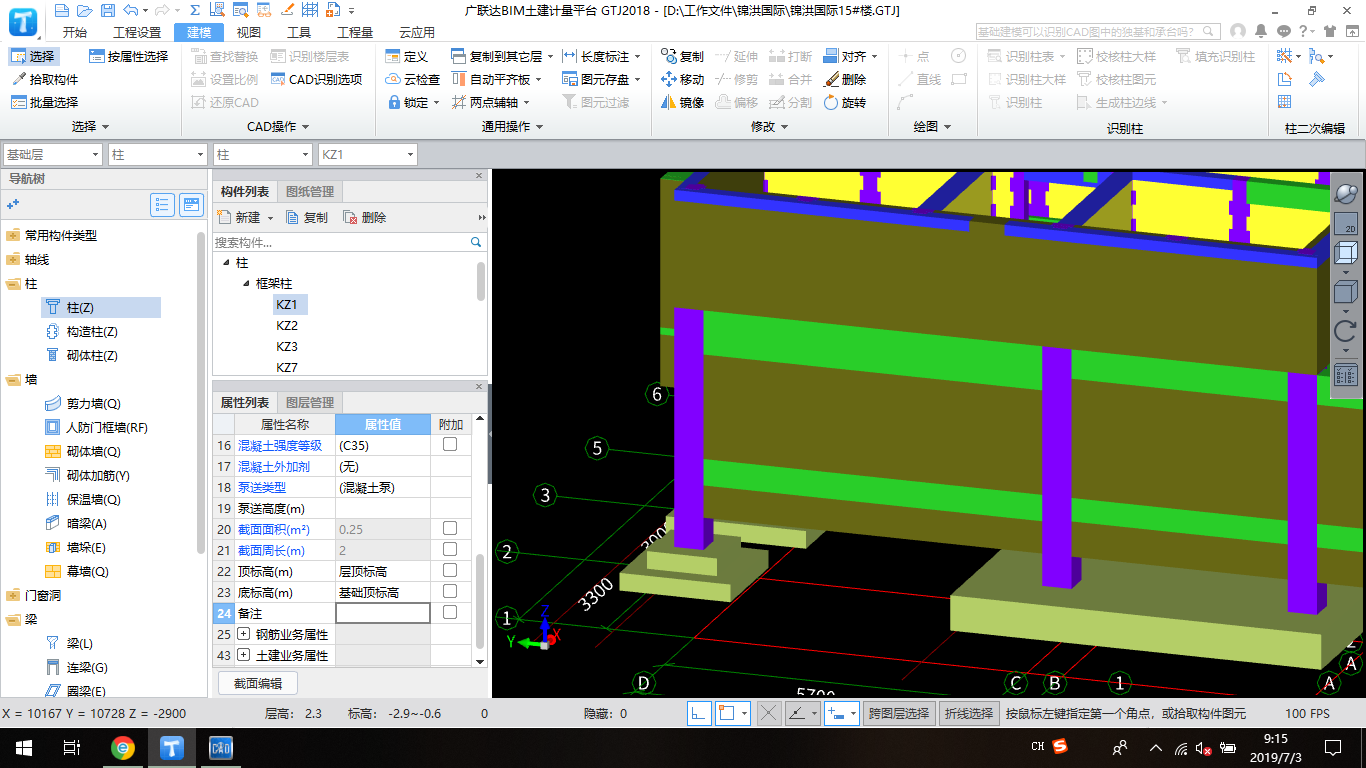Screen dimensions: 1366x768
Task: Toggle 附加 checkbox for 底标高 row
Action: (x=450, y=592)
